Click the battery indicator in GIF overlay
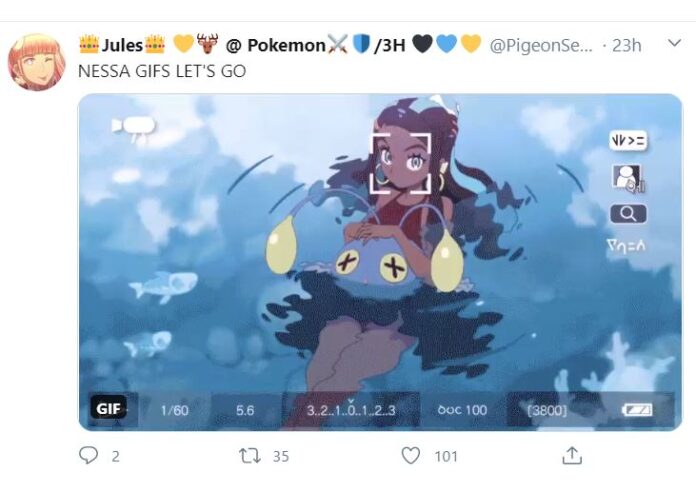 [x=637, y=409]
